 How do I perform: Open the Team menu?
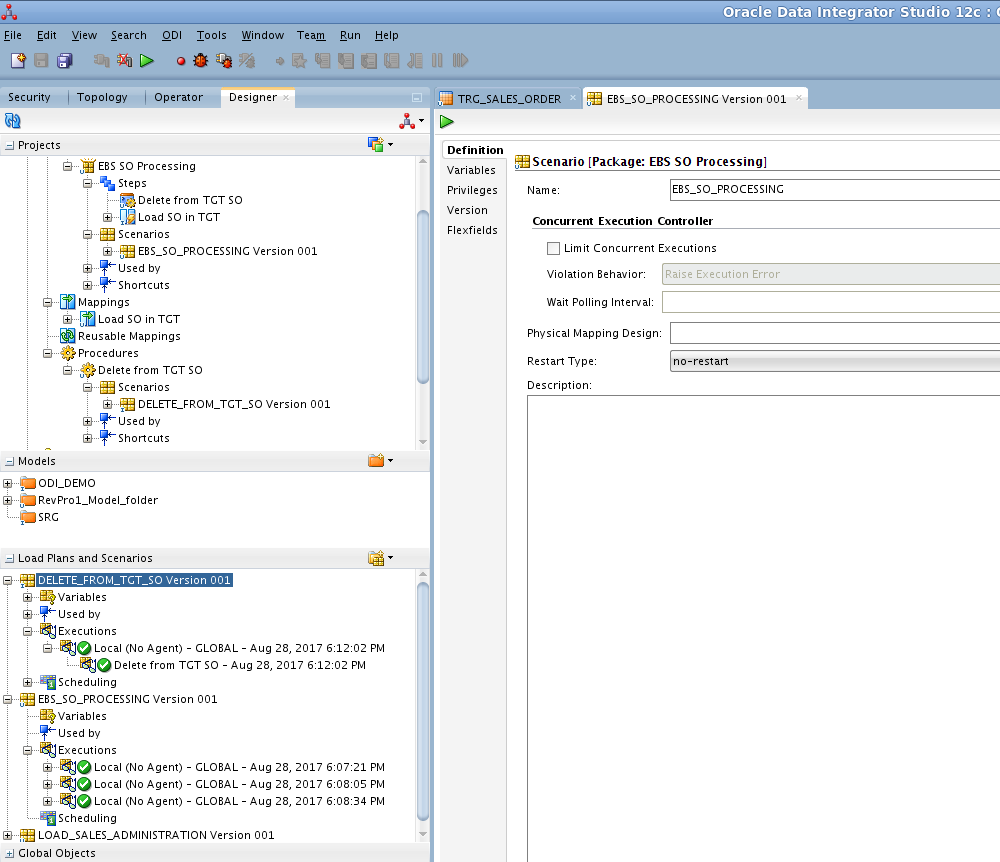pos(311,36)
